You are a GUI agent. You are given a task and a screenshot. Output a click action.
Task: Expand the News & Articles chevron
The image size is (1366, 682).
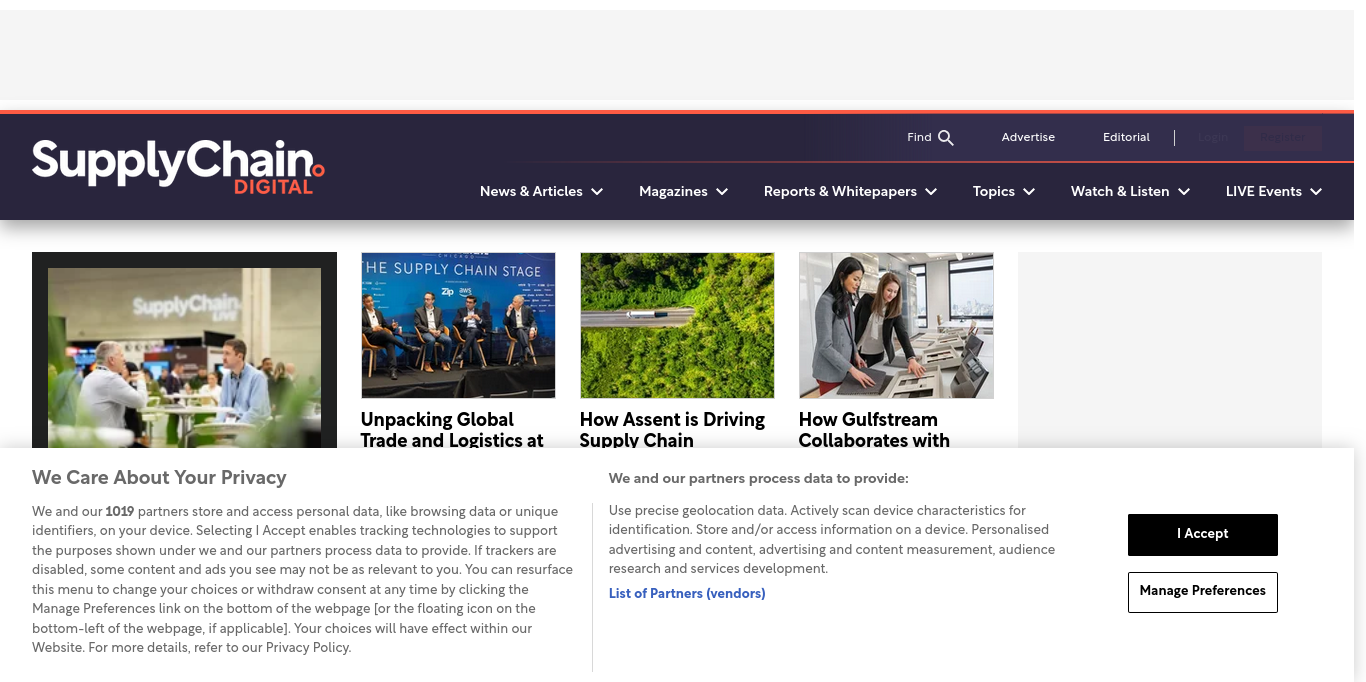point(597,192)
